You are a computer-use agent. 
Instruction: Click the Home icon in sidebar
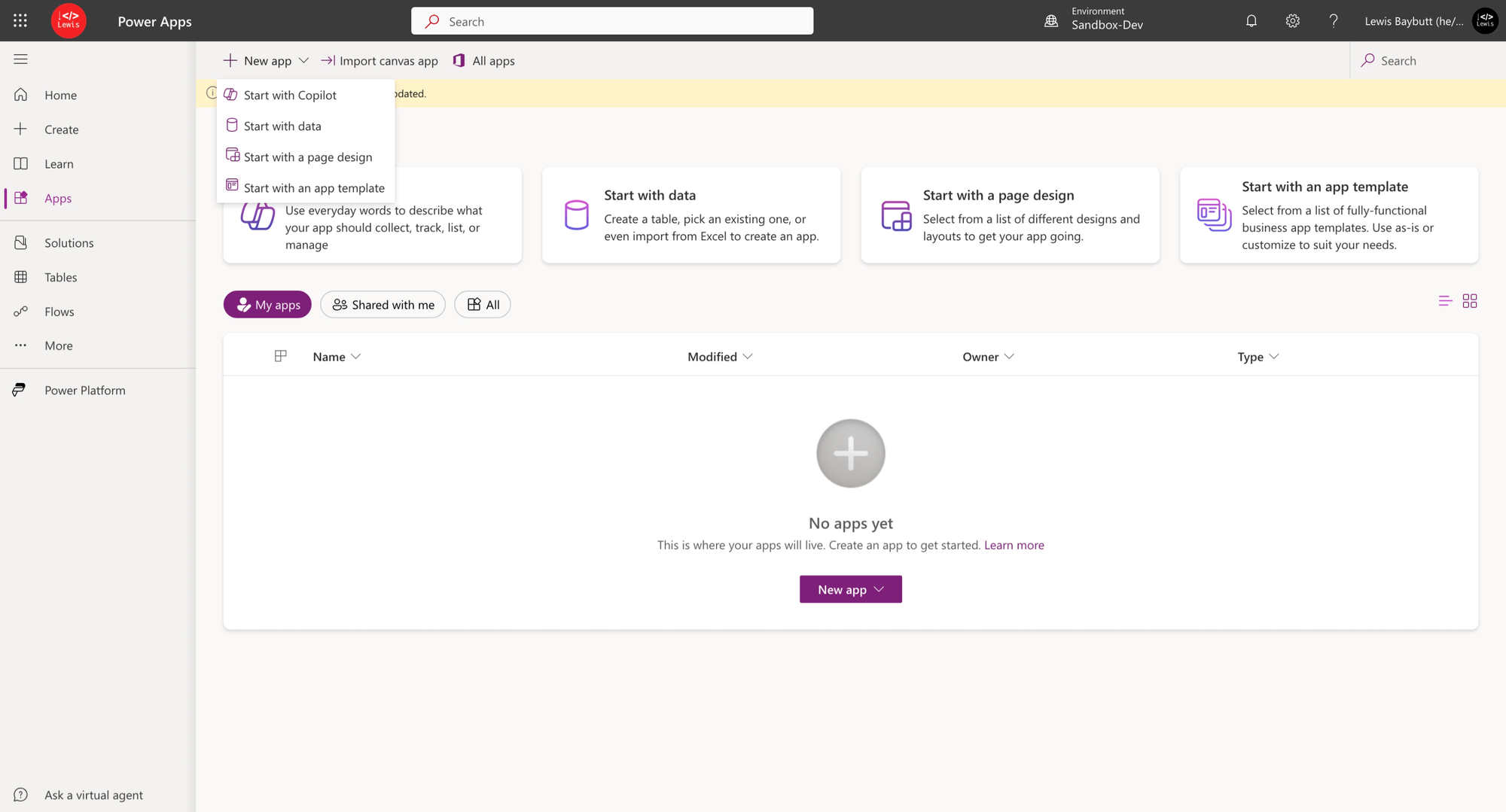[x=21, y=95]
